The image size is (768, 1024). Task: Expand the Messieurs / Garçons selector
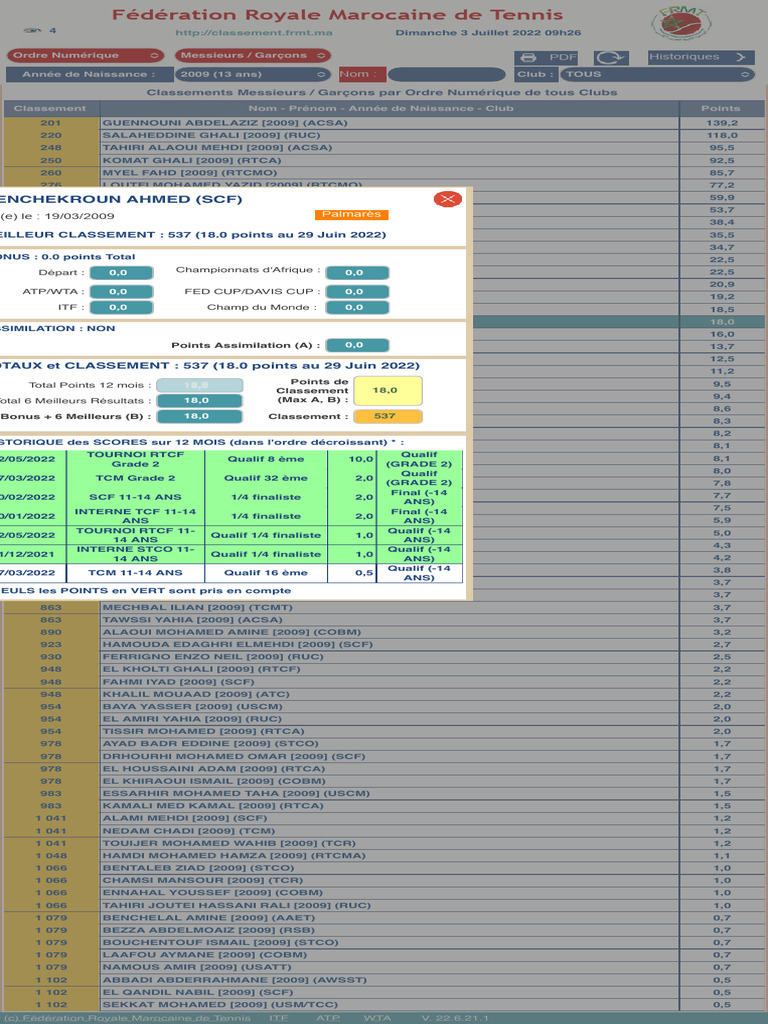point(255,56)
